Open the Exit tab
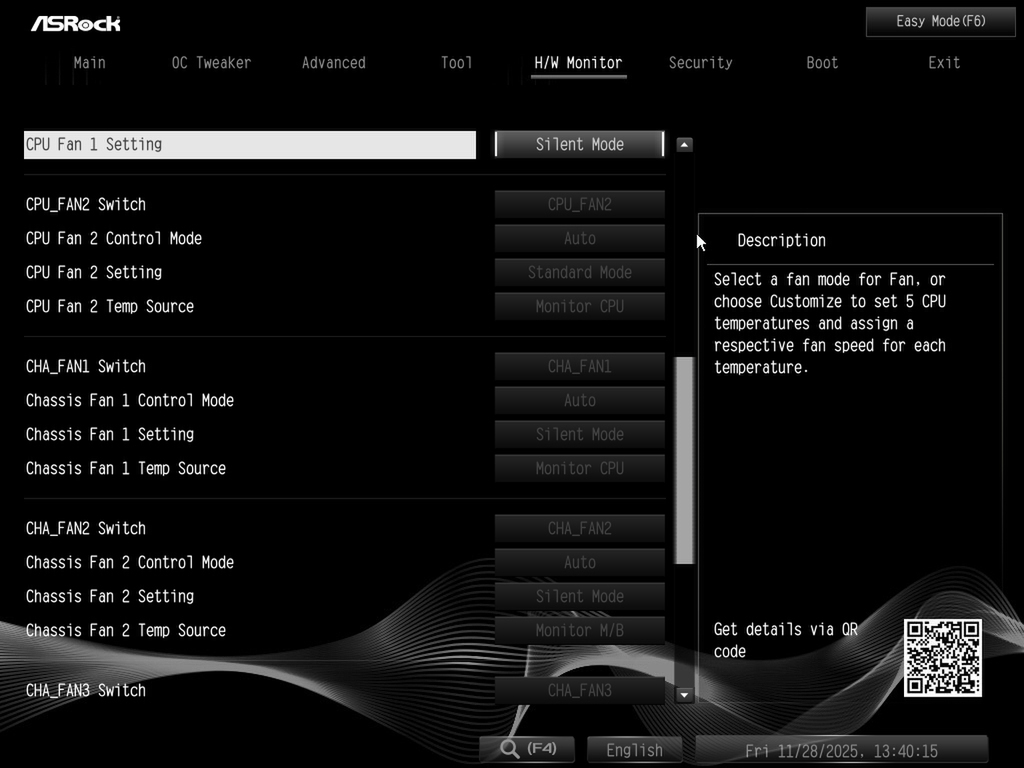 coord(944,63)
